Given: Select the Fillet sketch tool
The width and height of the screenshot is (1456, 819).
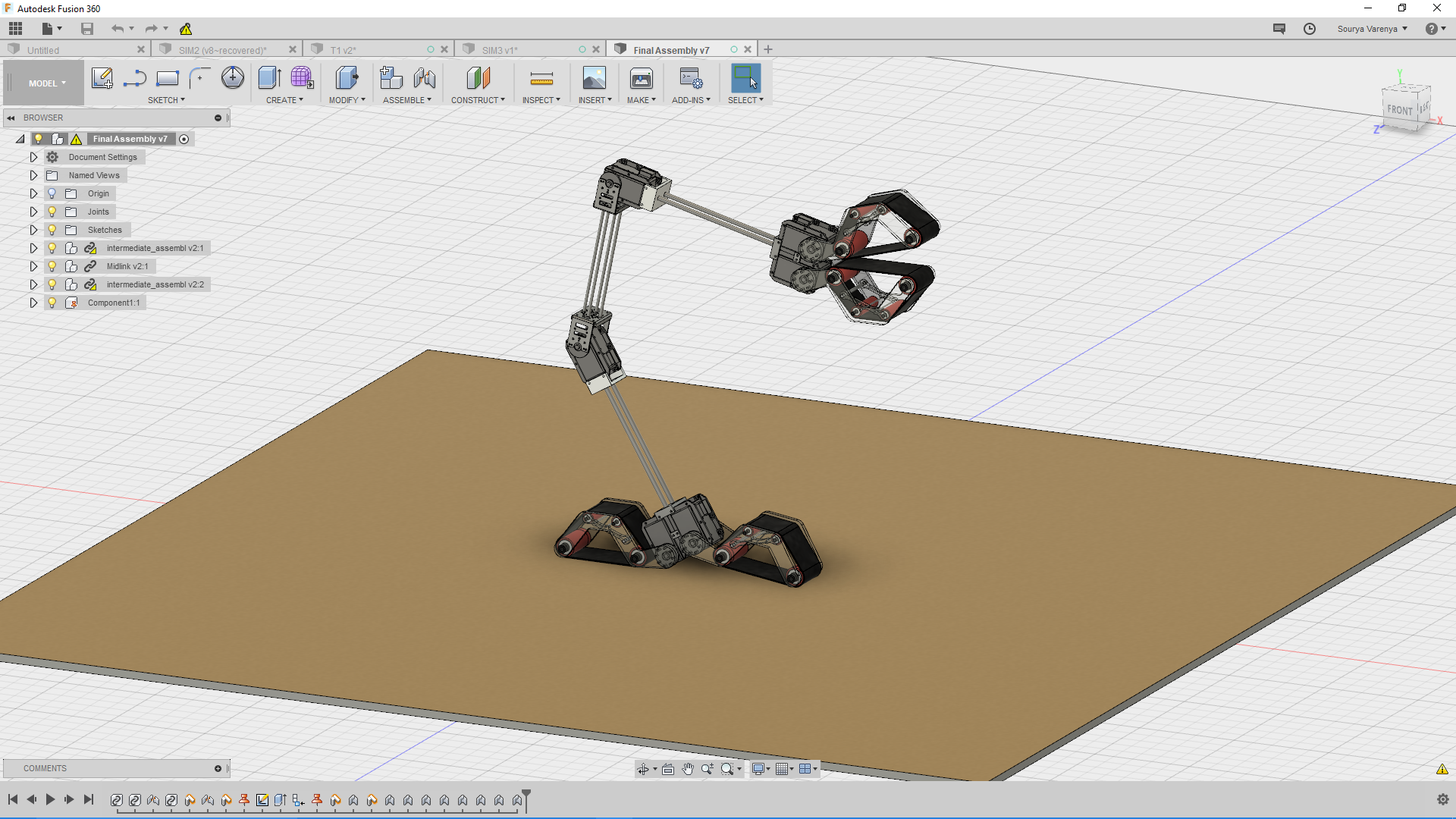Looking at the screenshot, I should [199, 78].
